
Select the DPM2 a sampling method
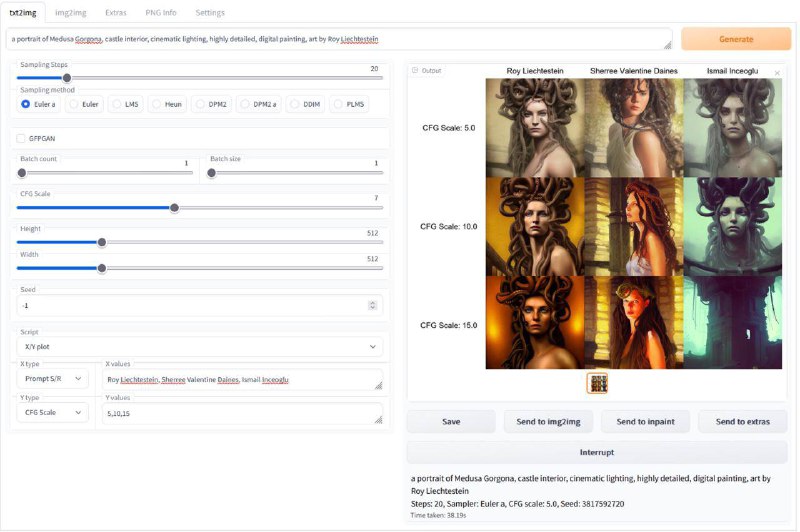click(x=259, y=104)
